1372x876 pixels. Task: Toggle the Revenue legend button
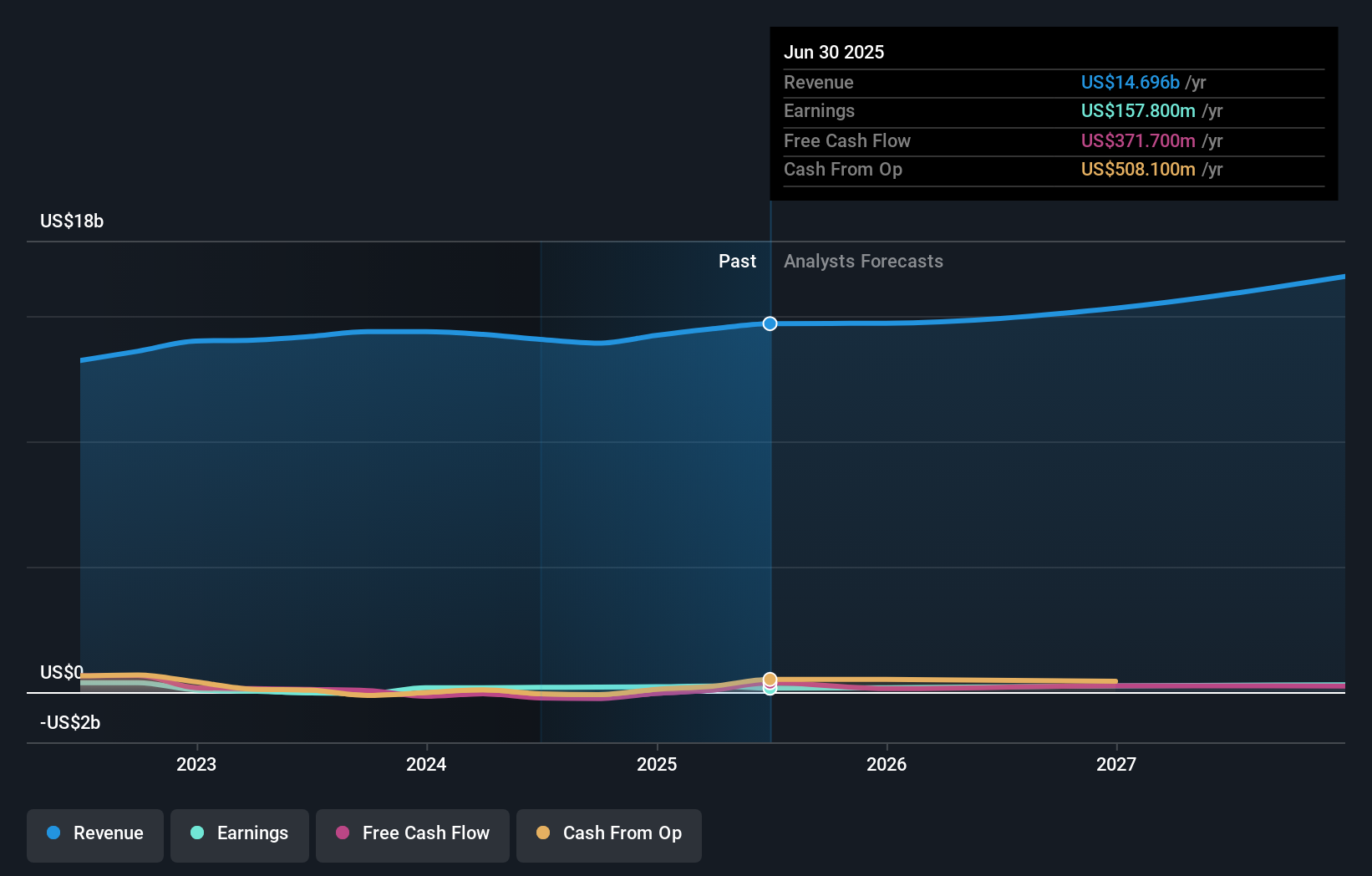[x=95, y=835]
